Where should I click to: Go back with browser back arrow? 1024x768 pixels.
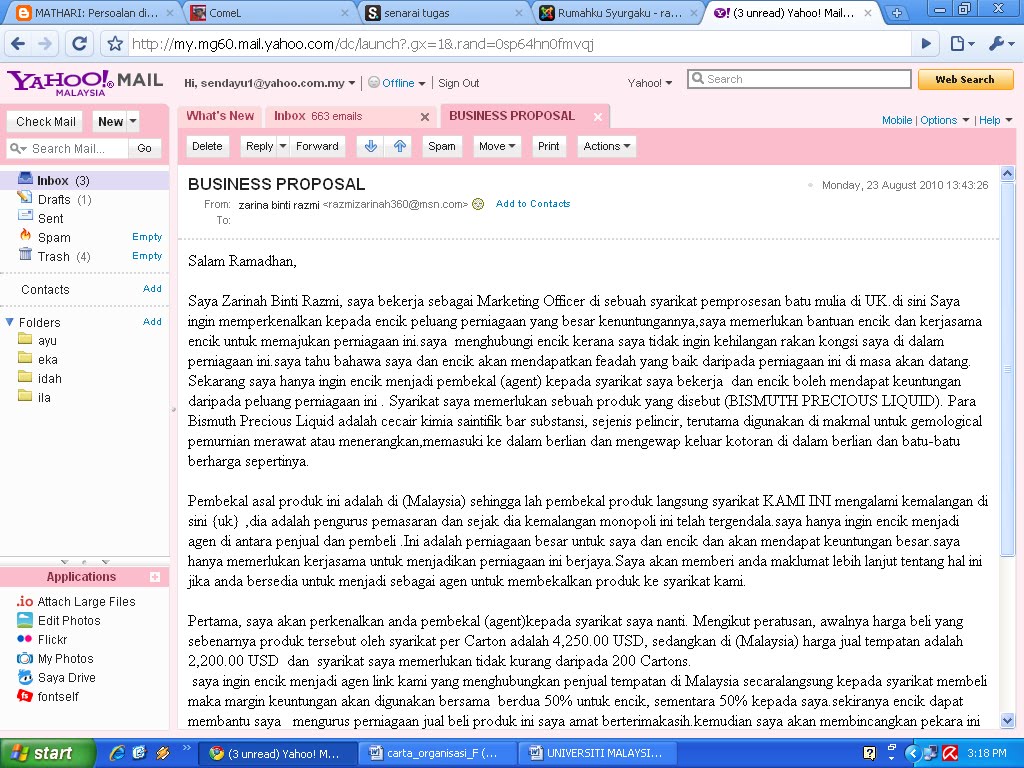coord(18,44)
